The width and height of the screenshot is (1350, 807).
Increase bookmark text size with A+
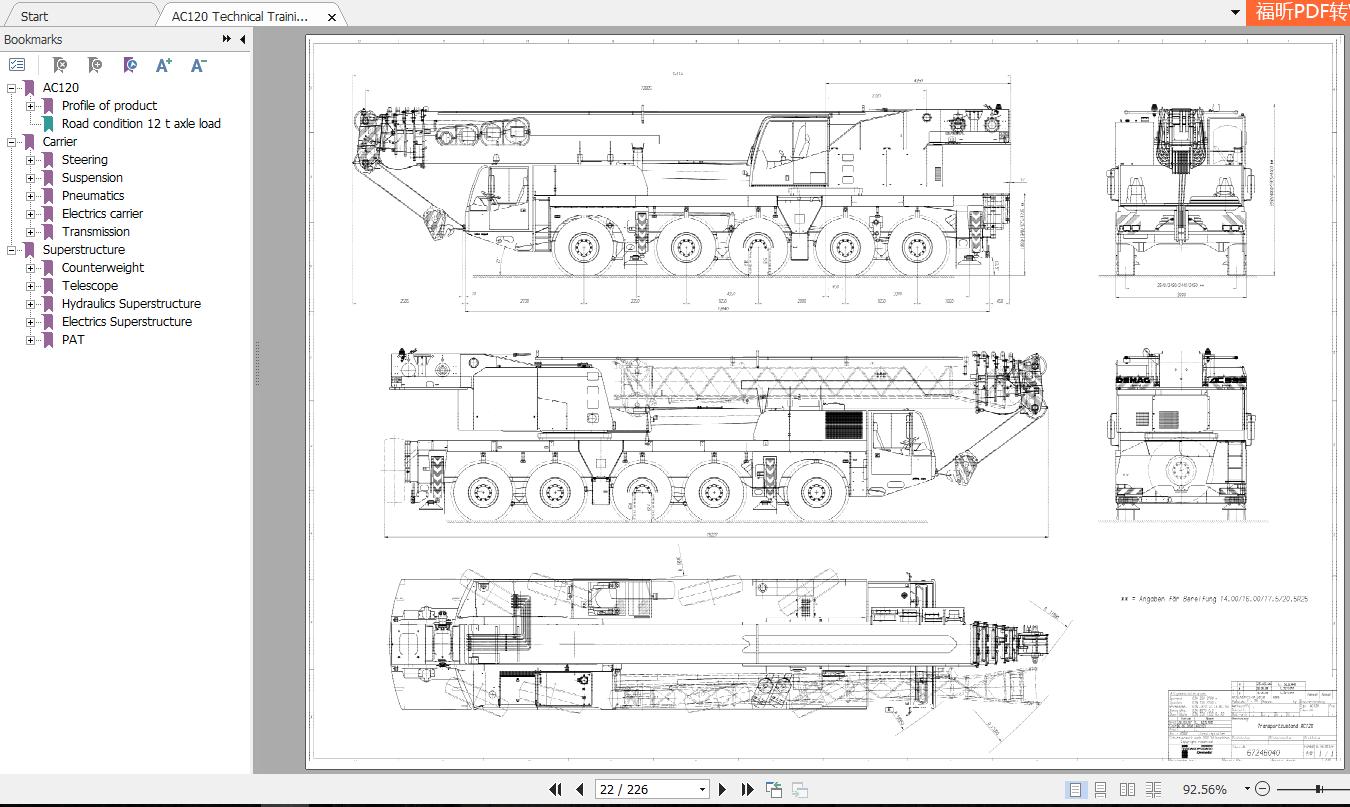click(163, 64)
